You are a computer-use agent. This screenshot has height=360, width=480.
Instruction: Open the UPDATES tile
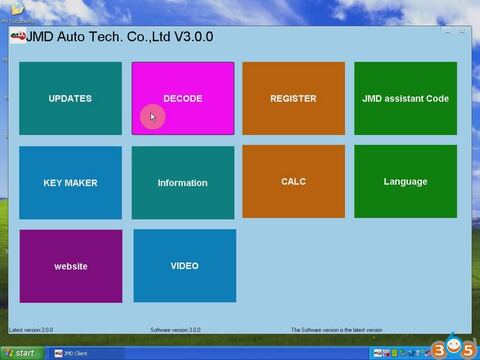point(70,98)
